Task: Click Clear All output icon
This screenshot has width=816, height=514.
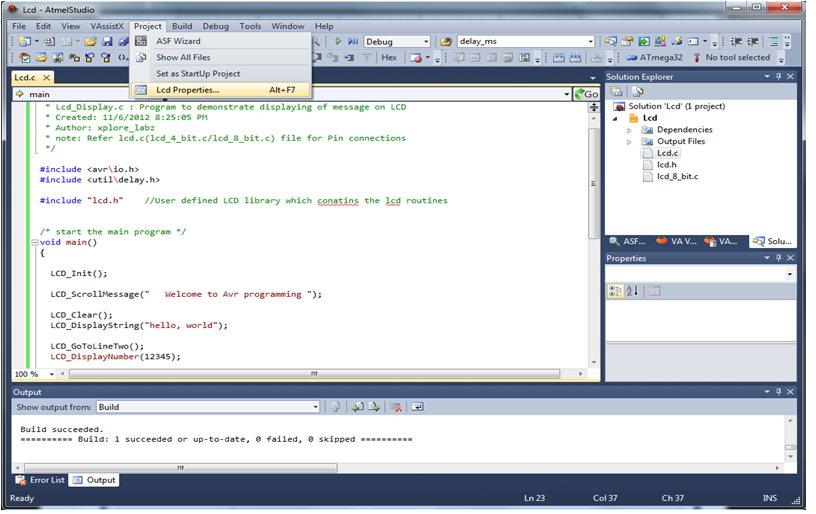Action: coord(397,407)
